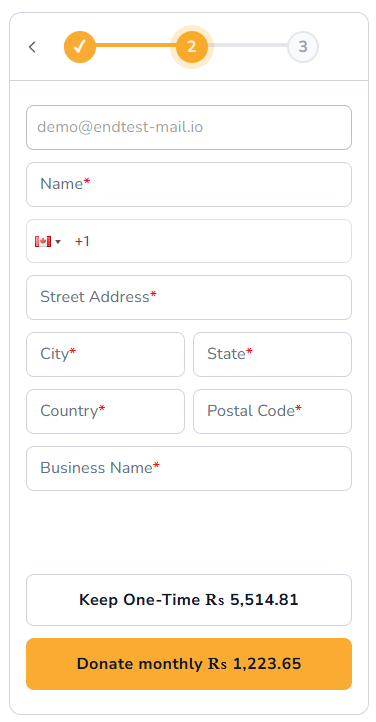The width and height of the screenshot is (376, 722).
Task: Click the red asterisk beside Name
Action: (87, 183)
